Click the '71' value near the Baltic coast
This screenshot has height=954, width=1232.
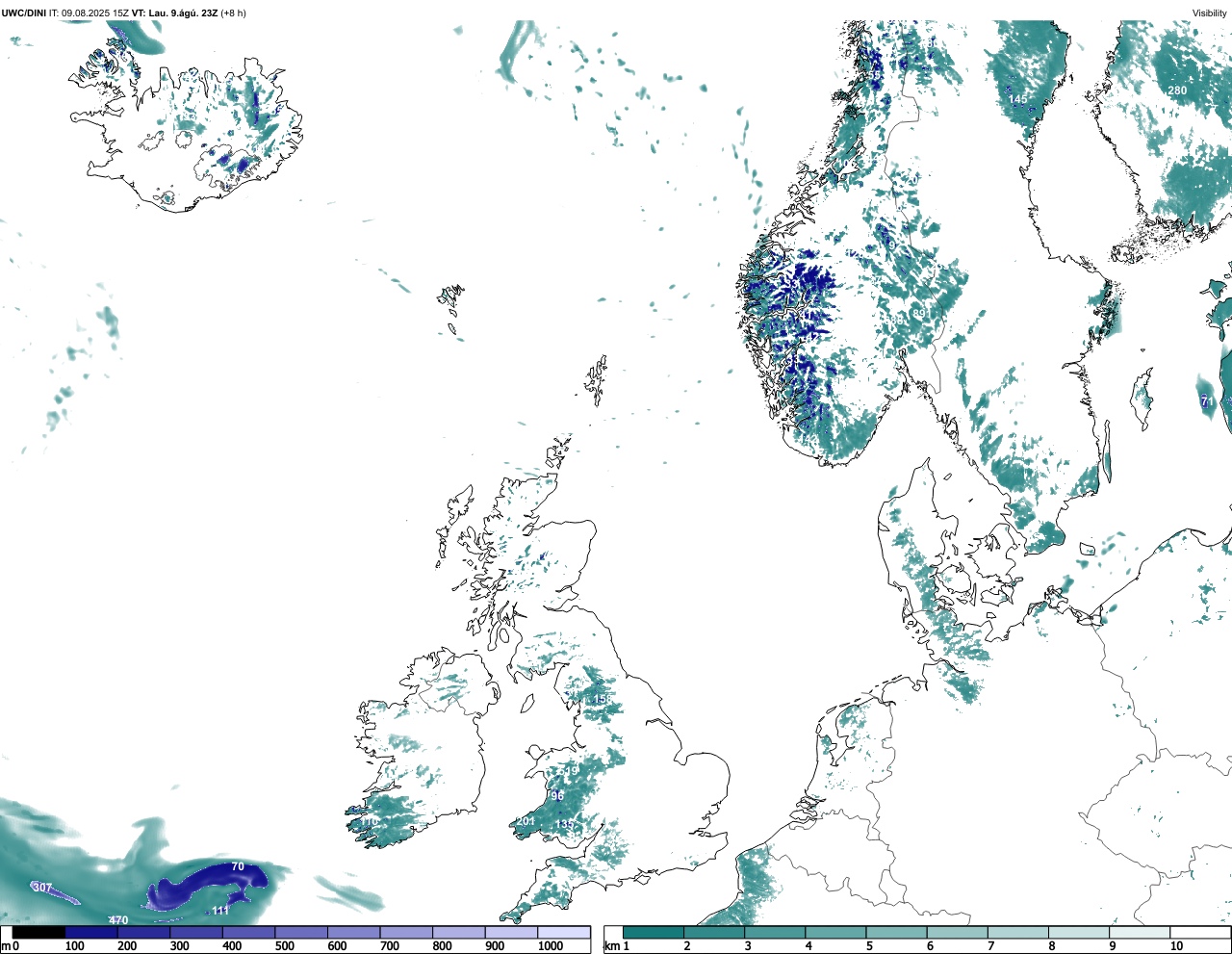point(1206,401)
